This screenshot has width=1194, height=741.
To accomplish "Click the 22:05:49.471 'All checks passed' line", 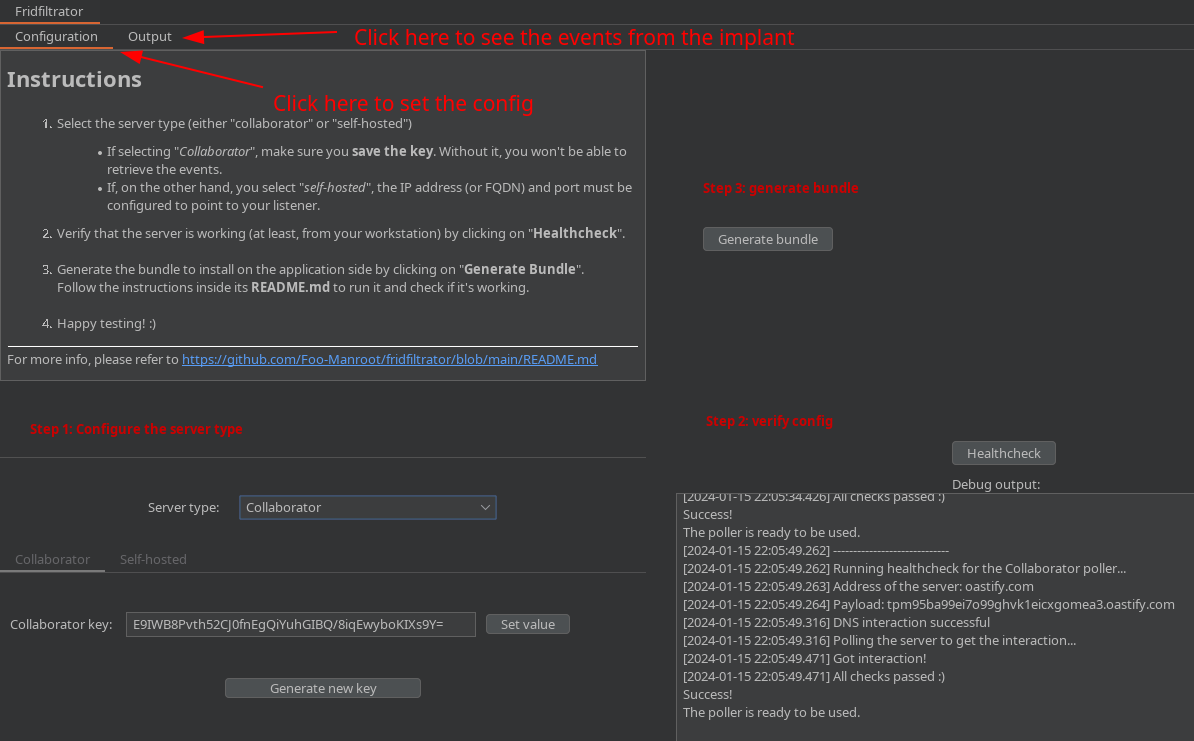I will tap(813, 676).
